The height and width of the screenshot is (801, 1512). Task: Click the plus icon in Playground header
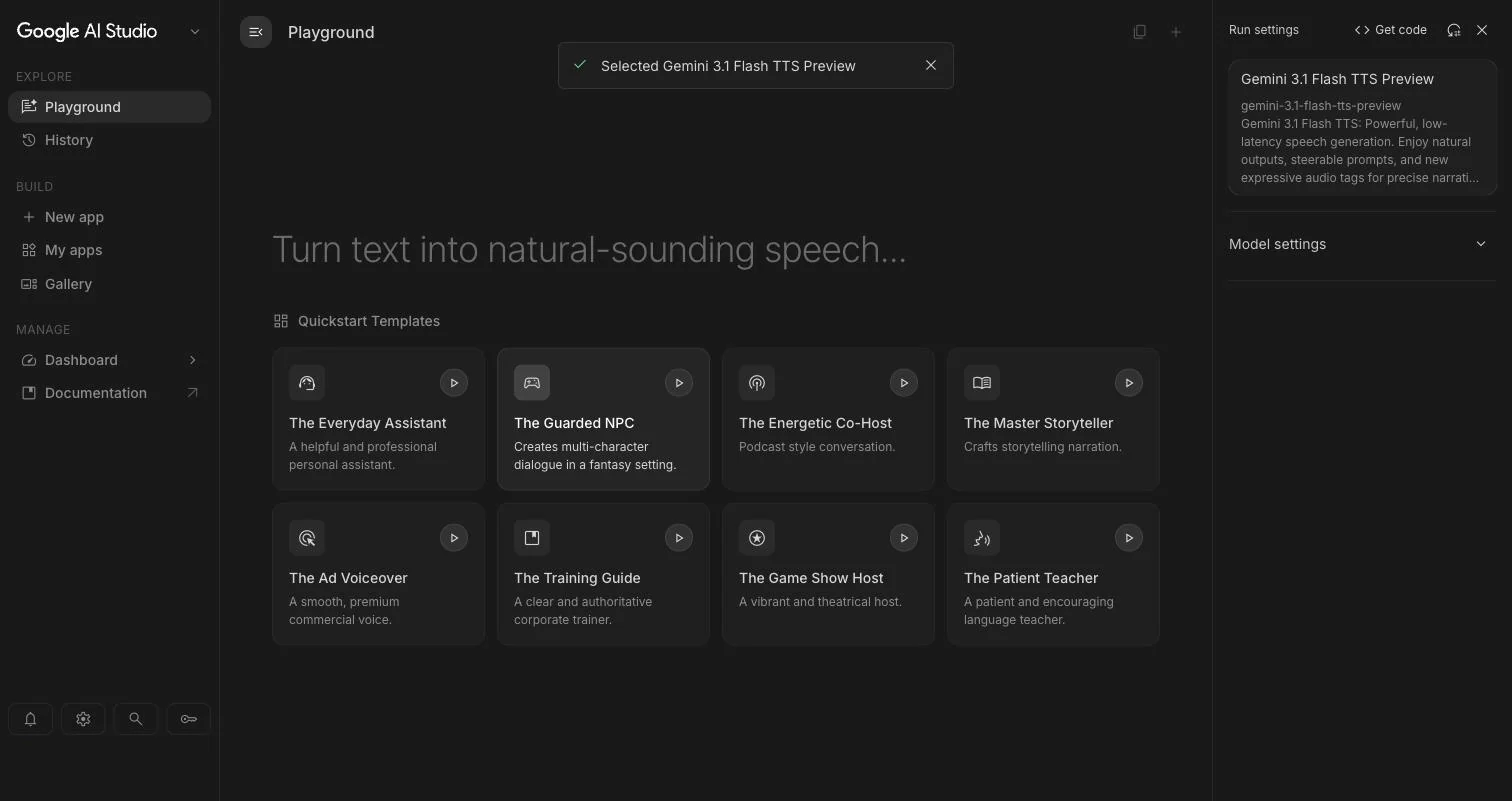pyautogui.click(x=1176, y=32)
